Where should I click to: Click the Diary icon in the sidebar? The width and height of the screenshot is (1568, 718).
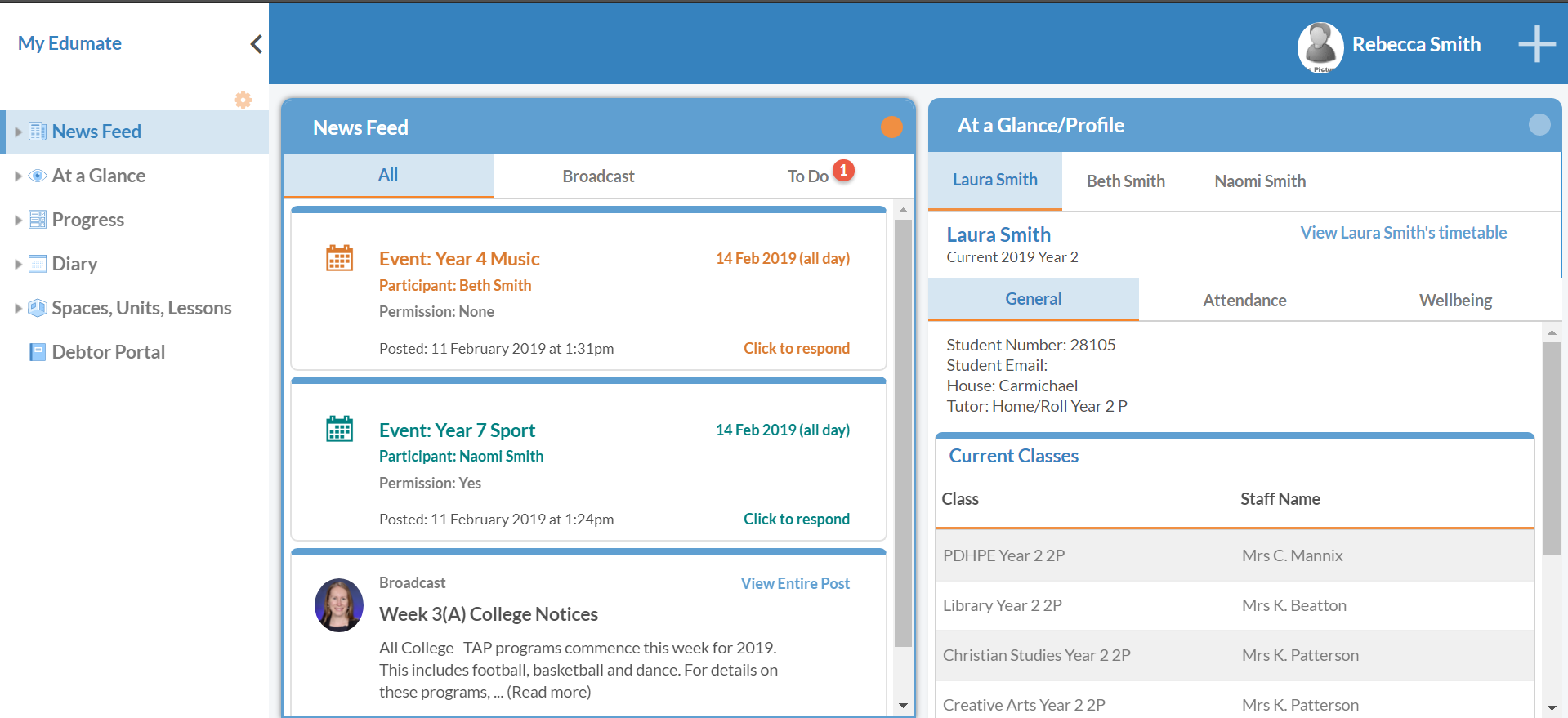tap(38, 264)
